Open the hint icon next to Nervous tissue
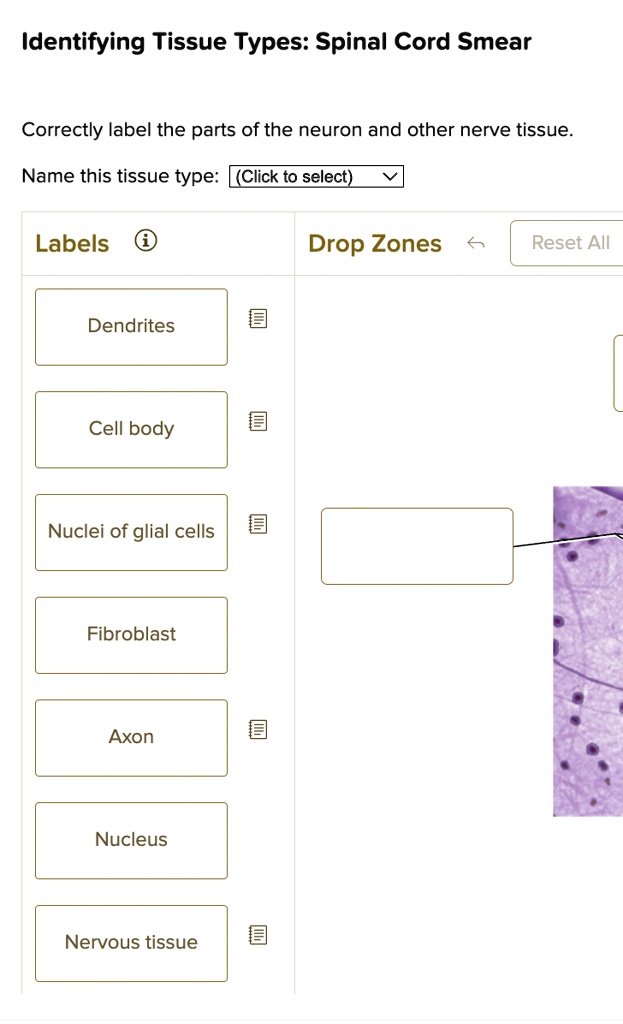 point(257,934)
